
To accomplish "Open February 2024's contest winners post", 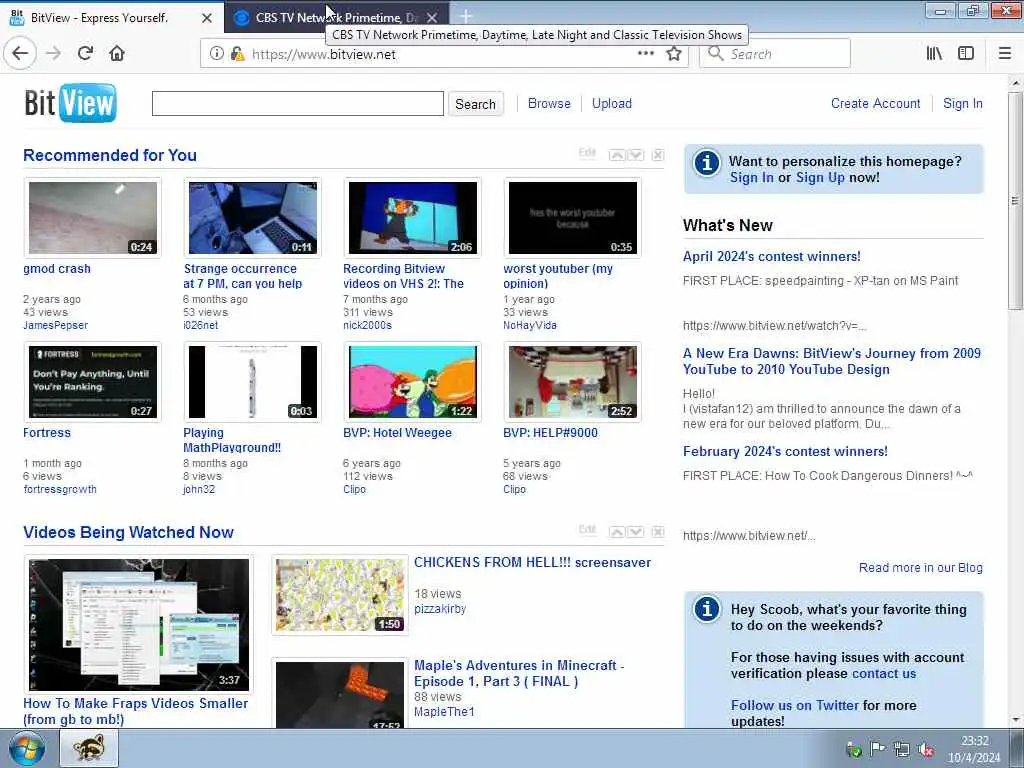I will coord(785,451).
